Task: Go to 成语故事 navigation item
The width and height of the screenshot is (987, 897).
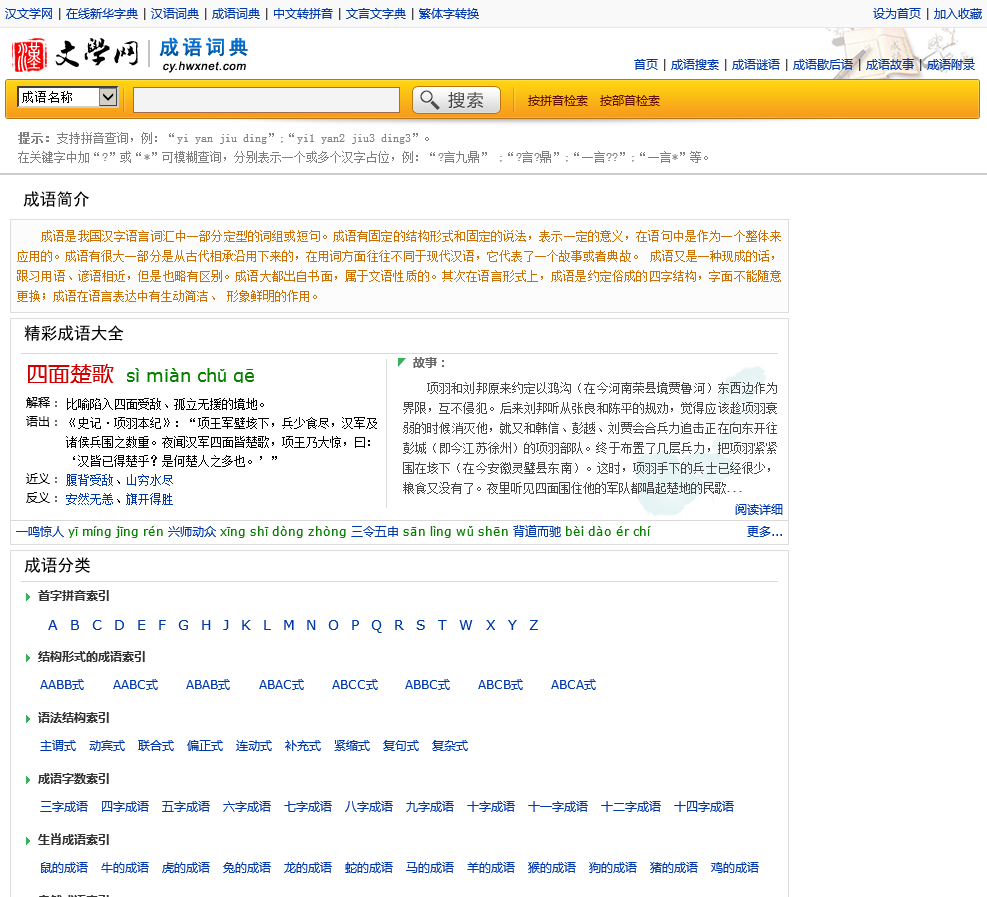Action: click(889, 65)
